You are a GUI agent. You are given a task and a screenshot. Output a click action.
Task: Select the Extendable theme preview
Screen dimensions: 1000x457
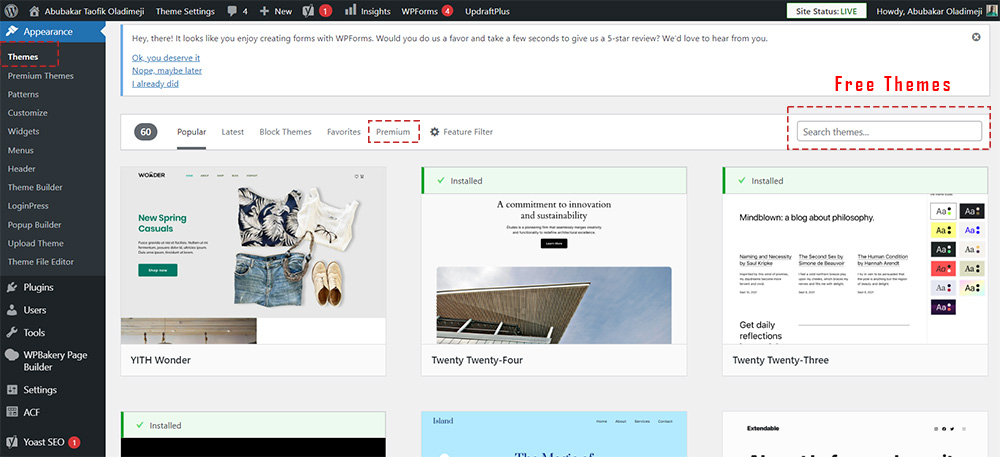[855, 434]
